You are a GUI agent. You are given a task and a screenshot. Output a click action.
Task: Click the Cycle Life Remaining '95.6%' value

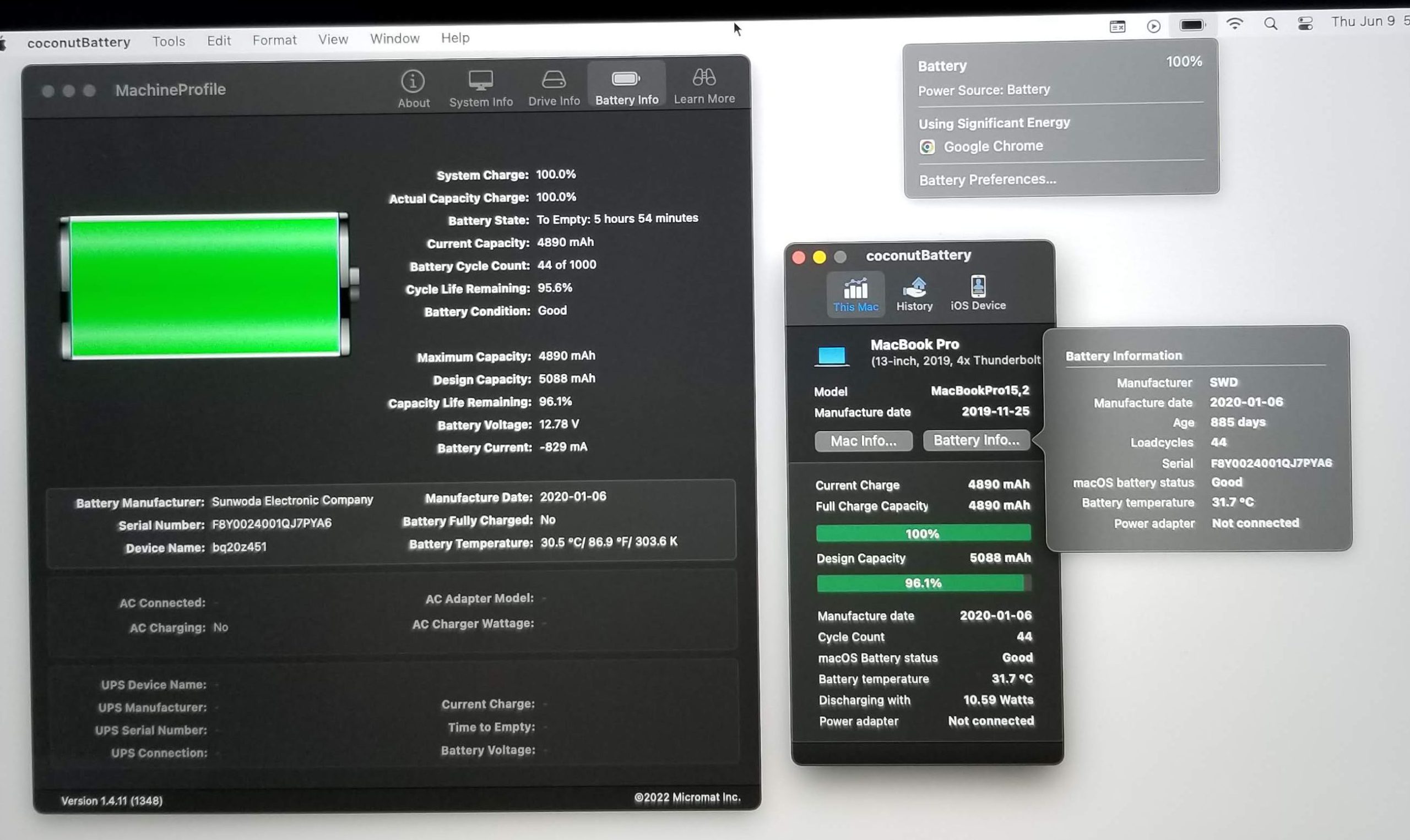point(555,287)
